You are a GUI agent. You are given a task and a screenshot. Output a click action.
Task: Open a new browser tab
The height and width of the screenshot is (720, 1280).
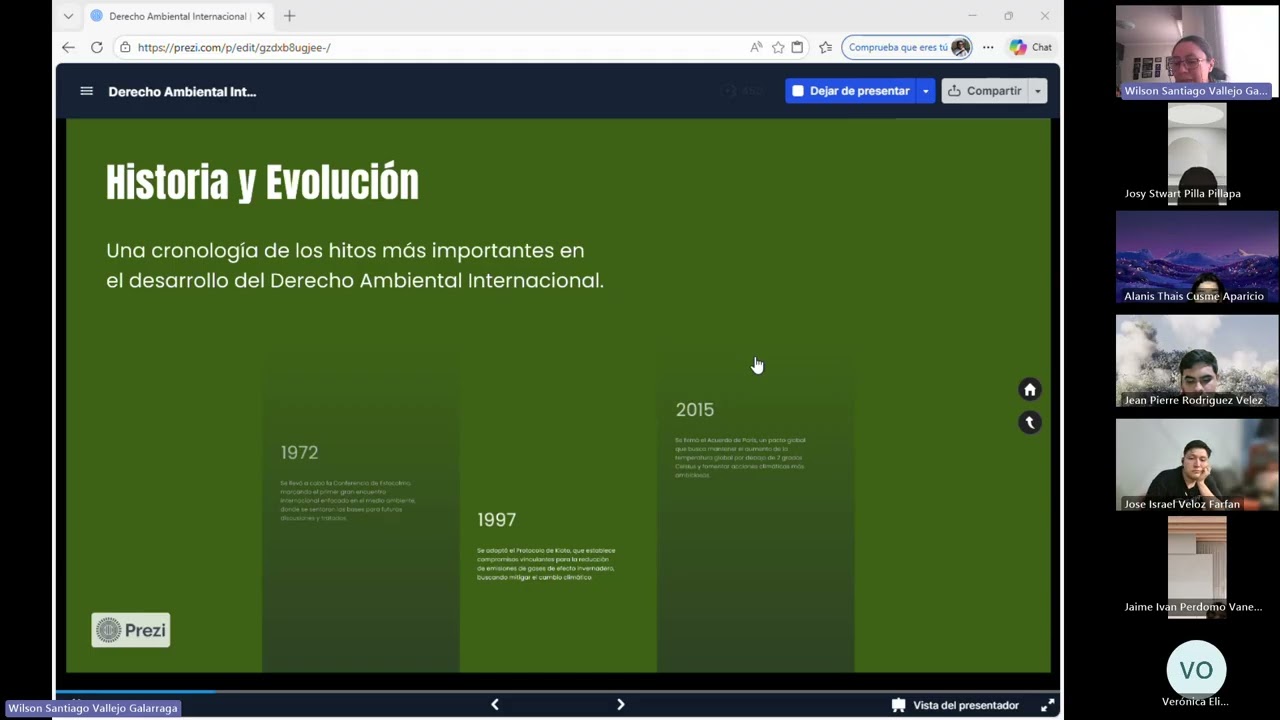(x=289, y=16)
